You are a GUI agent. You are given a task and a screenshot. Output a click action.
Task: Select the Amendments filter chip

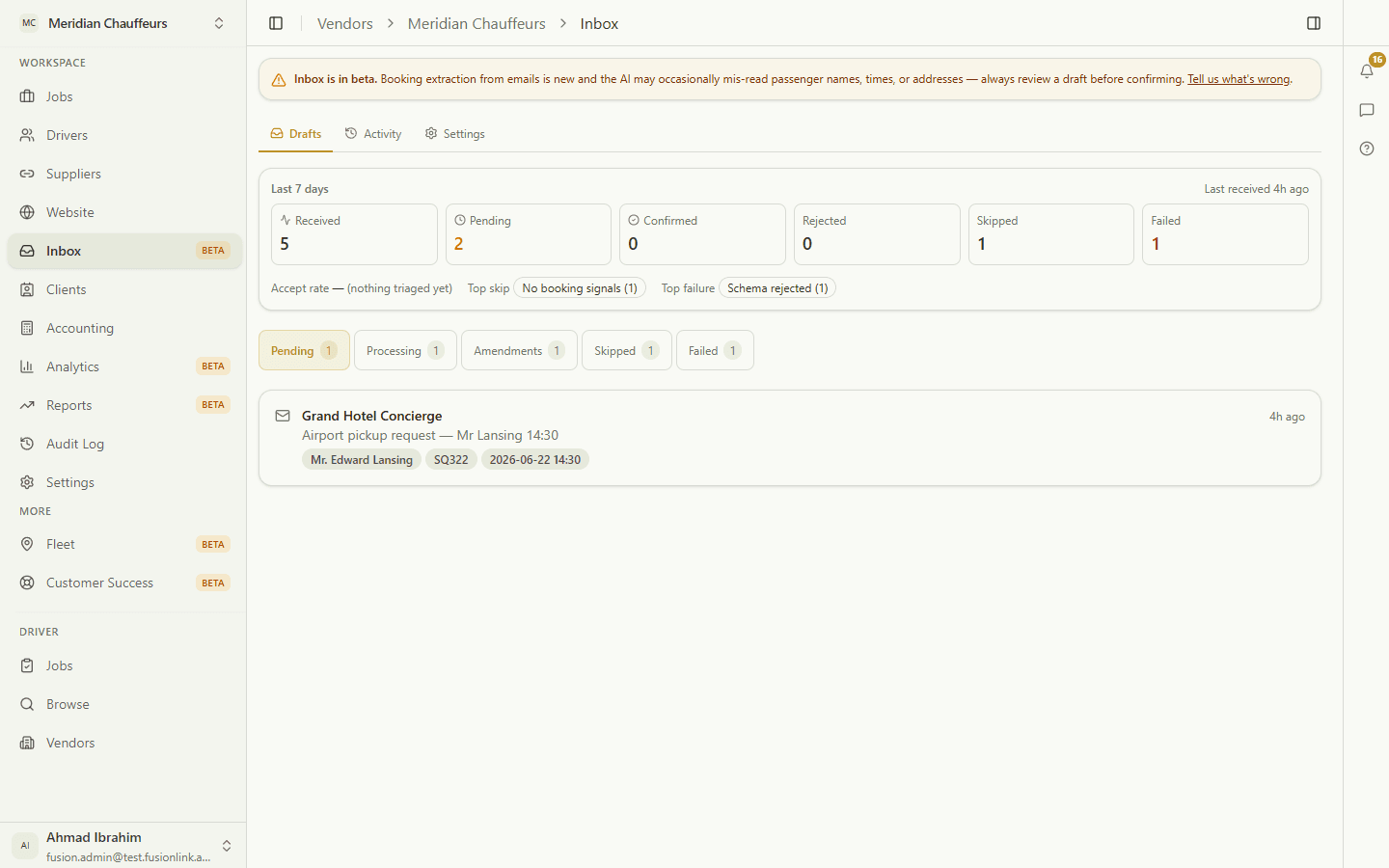pos(519,350)
